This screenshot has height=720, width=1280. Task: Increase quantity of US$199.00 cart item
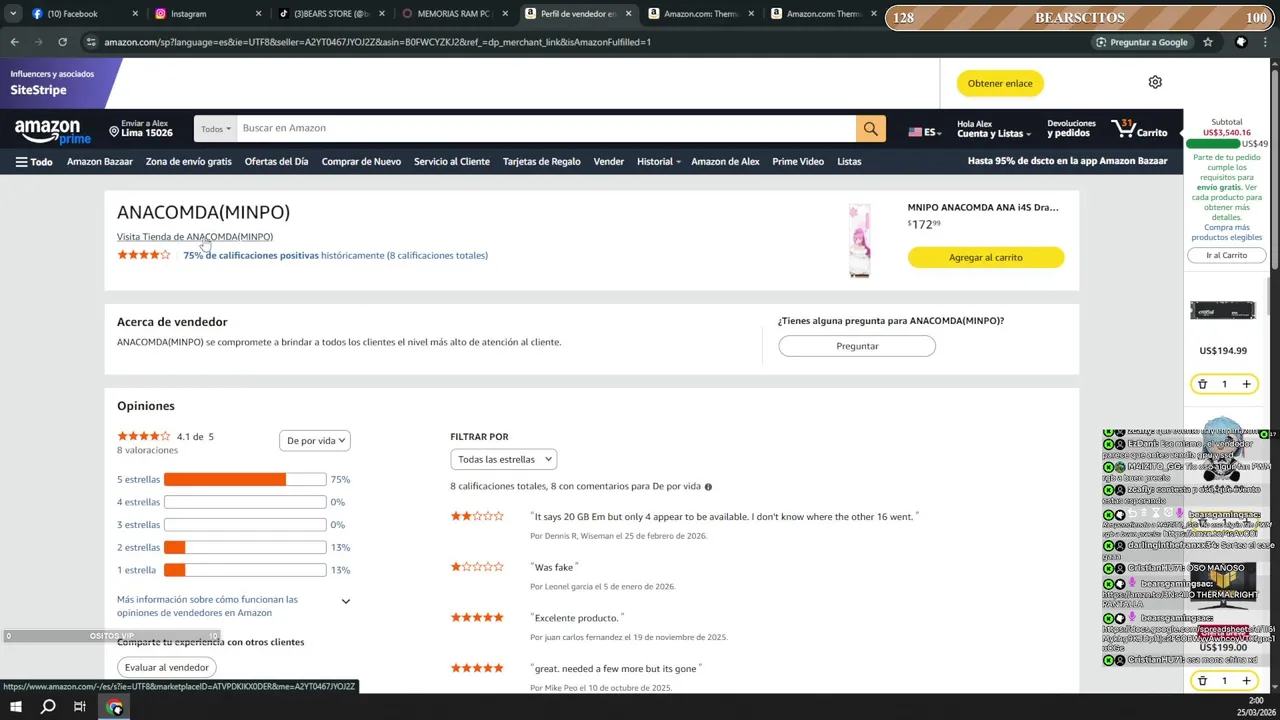click(x=1246, y=681)
